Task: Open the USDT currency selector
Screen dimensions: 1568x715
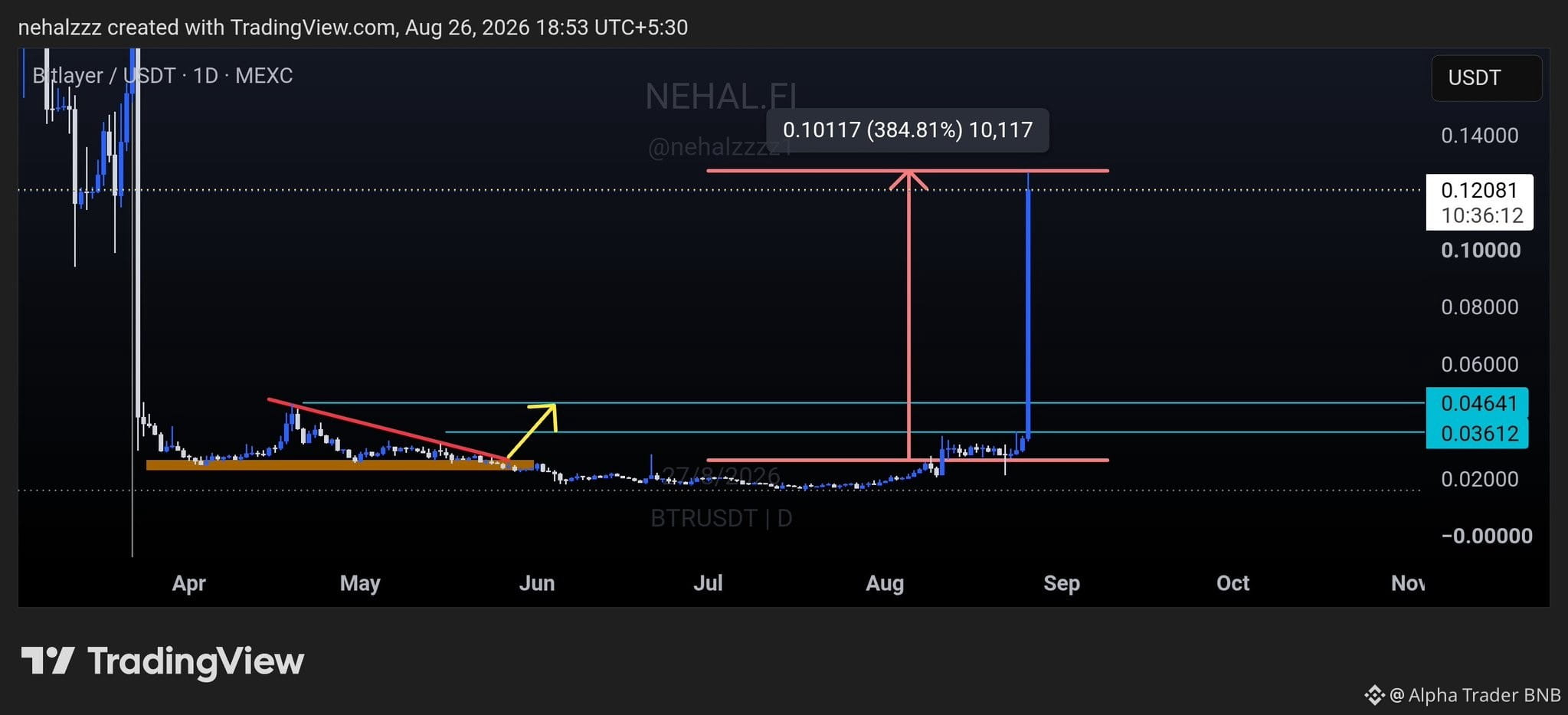Action: [1486, 78]
